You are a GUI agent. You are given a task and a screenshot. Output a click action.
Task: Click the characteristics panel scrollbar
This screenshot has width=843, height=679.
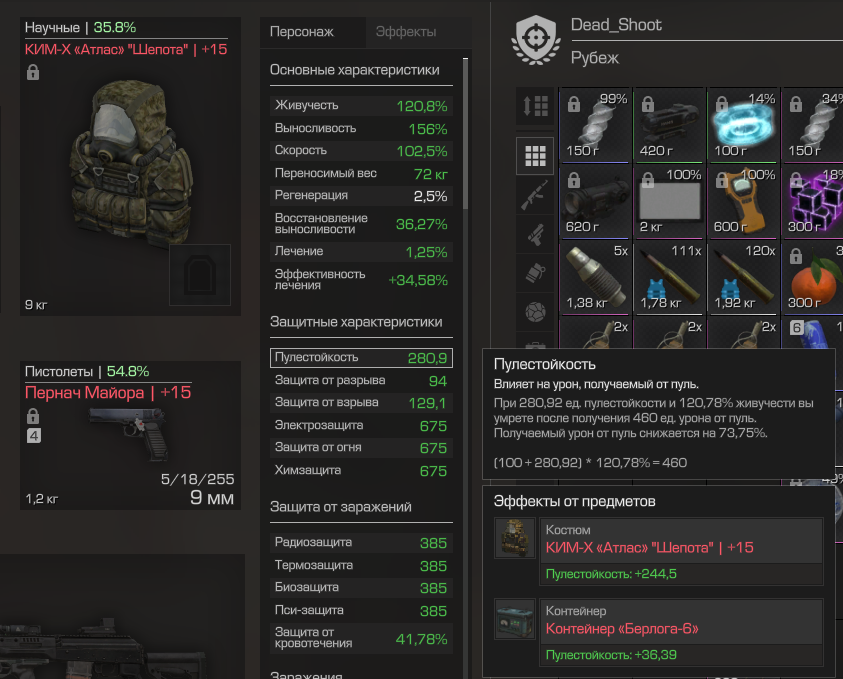click(x=465, y=134)
